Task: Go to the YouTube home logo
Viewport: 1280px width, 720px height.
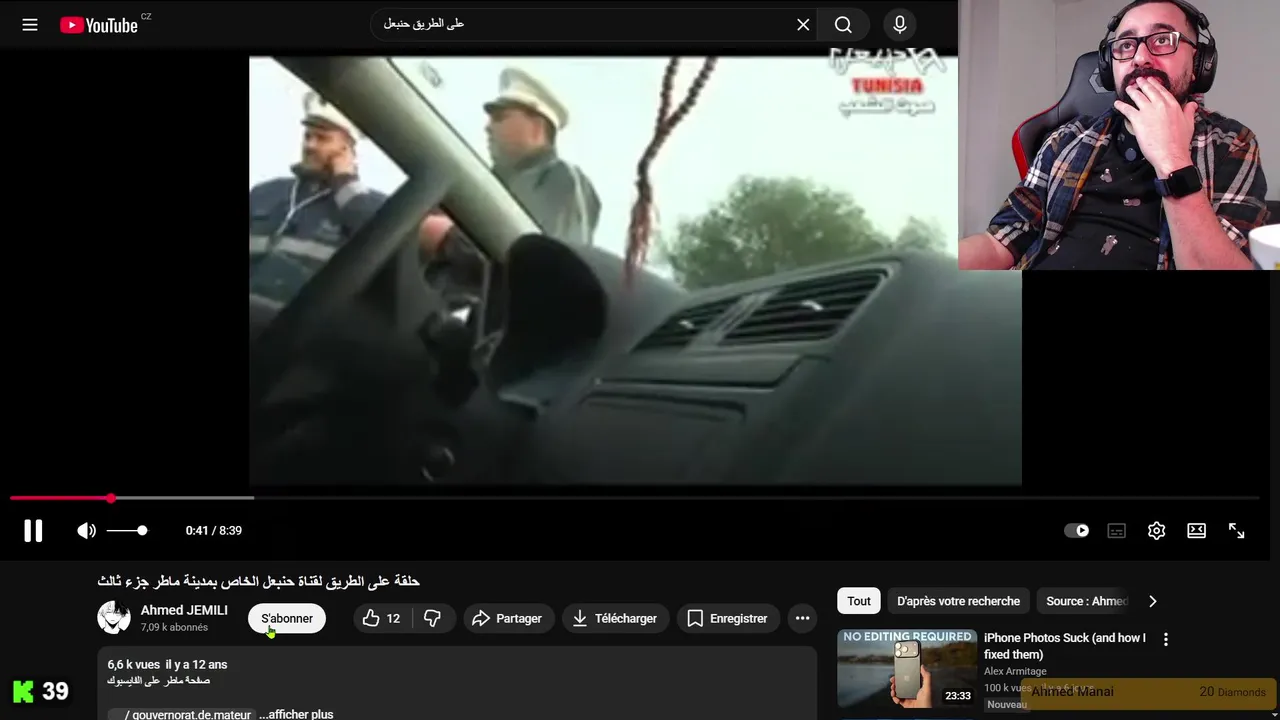Action: click(x=99, y=25)
